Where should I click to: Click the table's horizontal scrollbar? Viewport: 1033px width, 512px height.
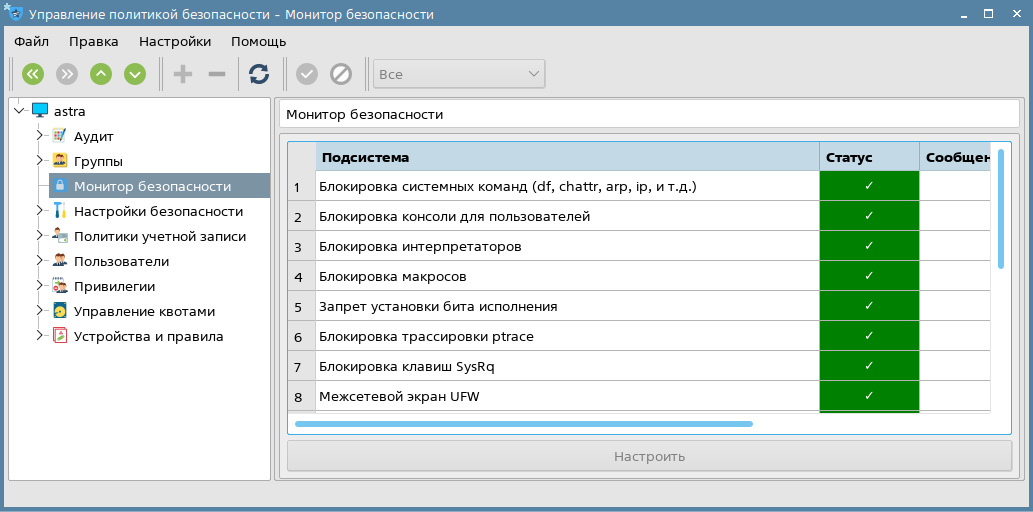524,424
